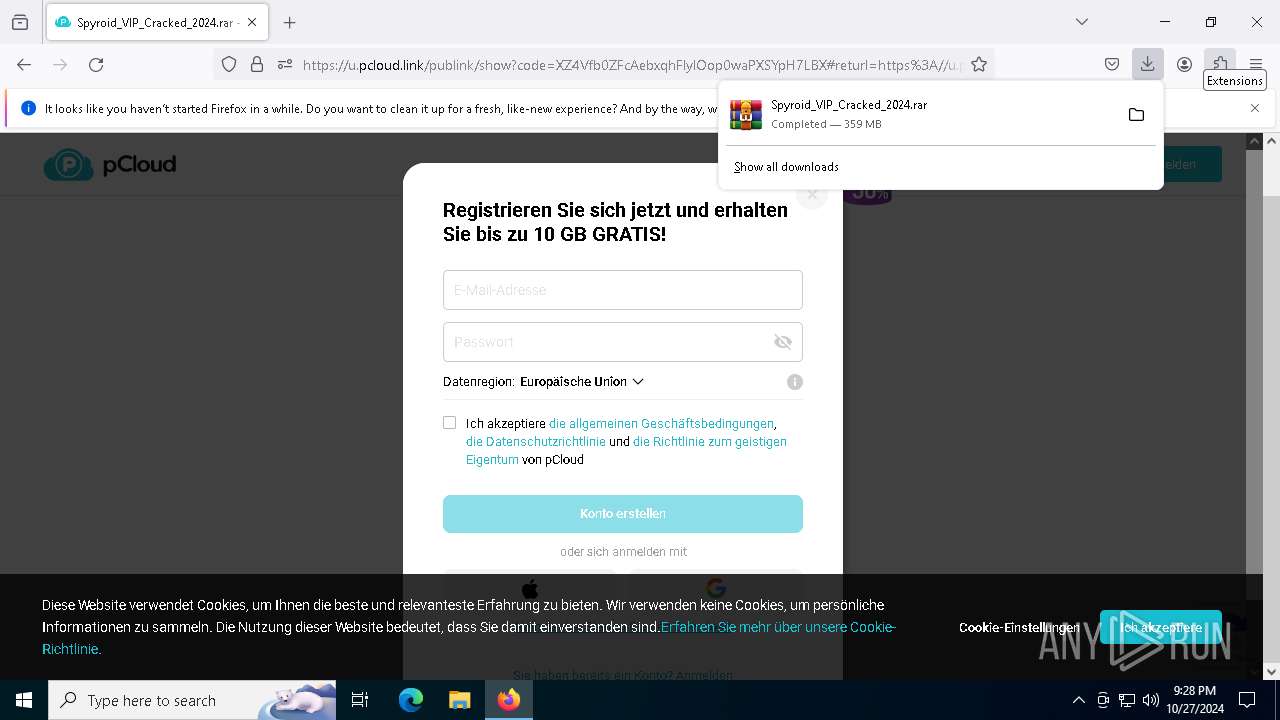The height and width of the screenshot is (720, 1280).
Task: Click Konto erstellen button
Action: (x=622, y=513)
